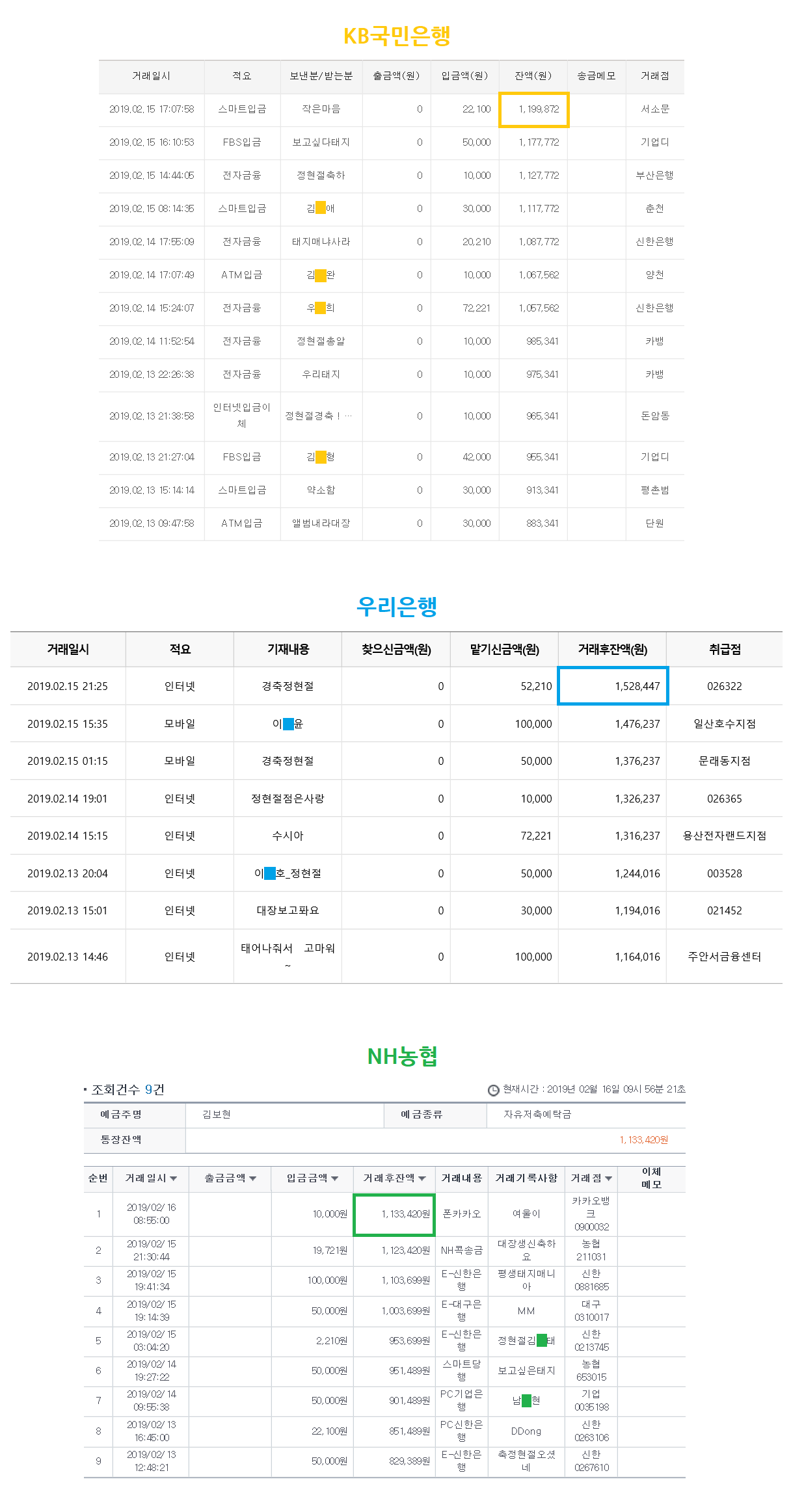Click the 잔액(원) column header in KB table
Screen dimensions: 791x1512
pyautogui.click(x=533, y=76)
